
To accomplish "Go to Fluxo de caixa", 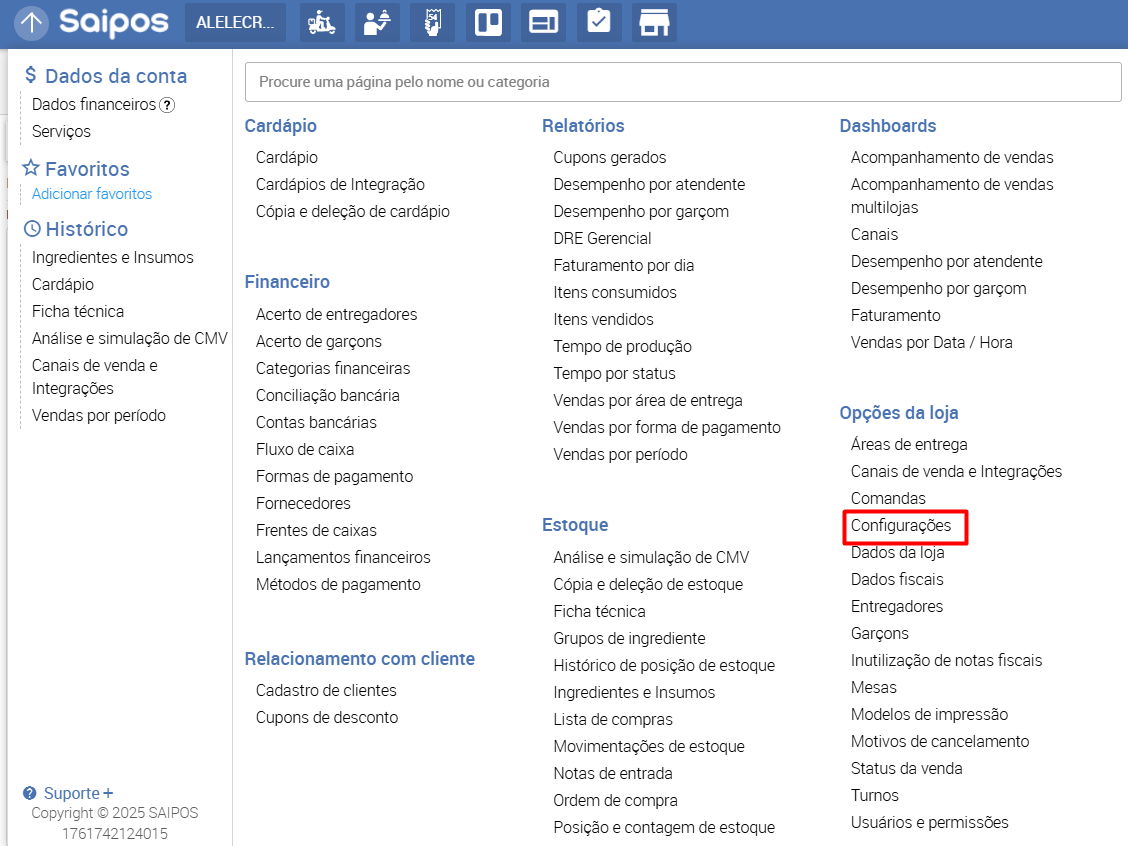I will tap(305, 449).
